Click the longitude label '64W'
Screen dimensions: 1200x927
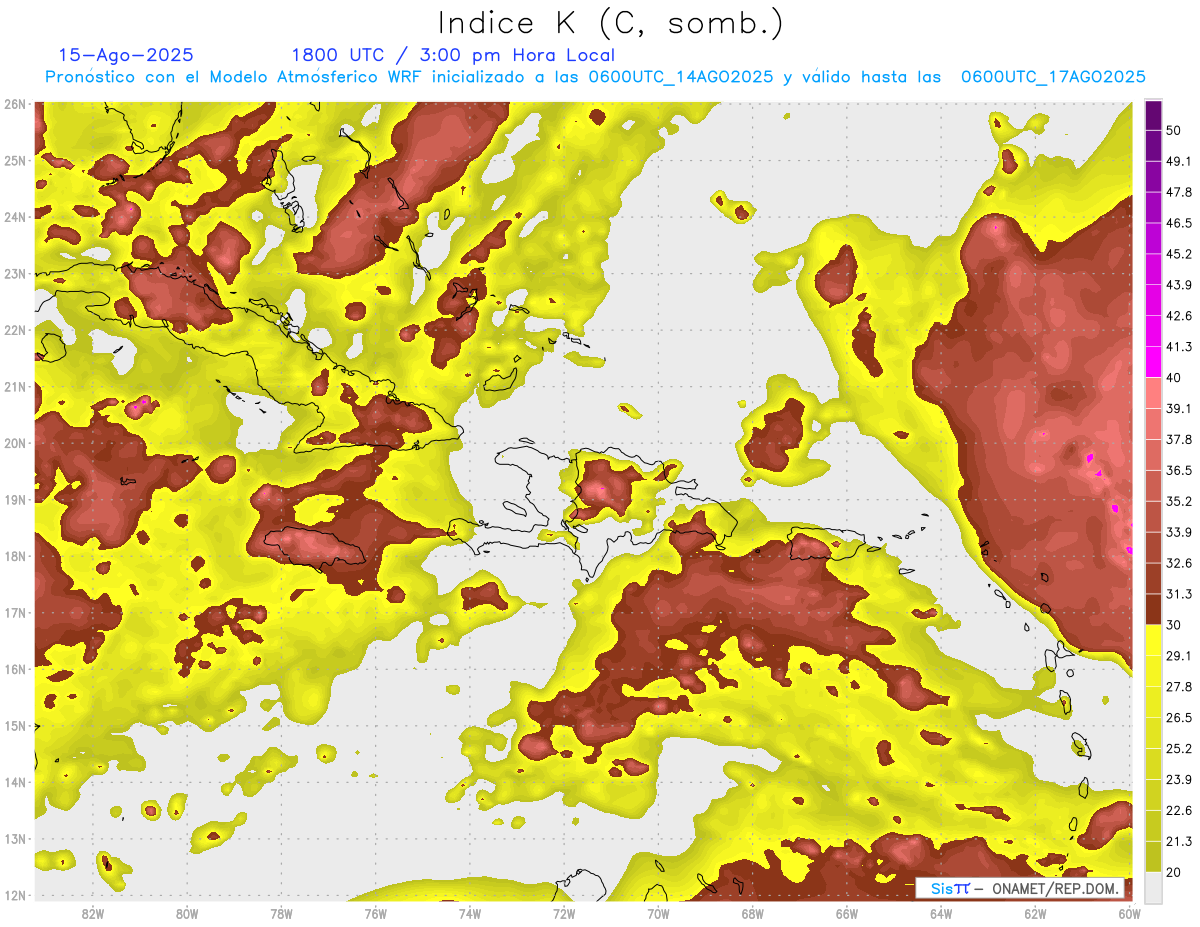tap(941, 913)
